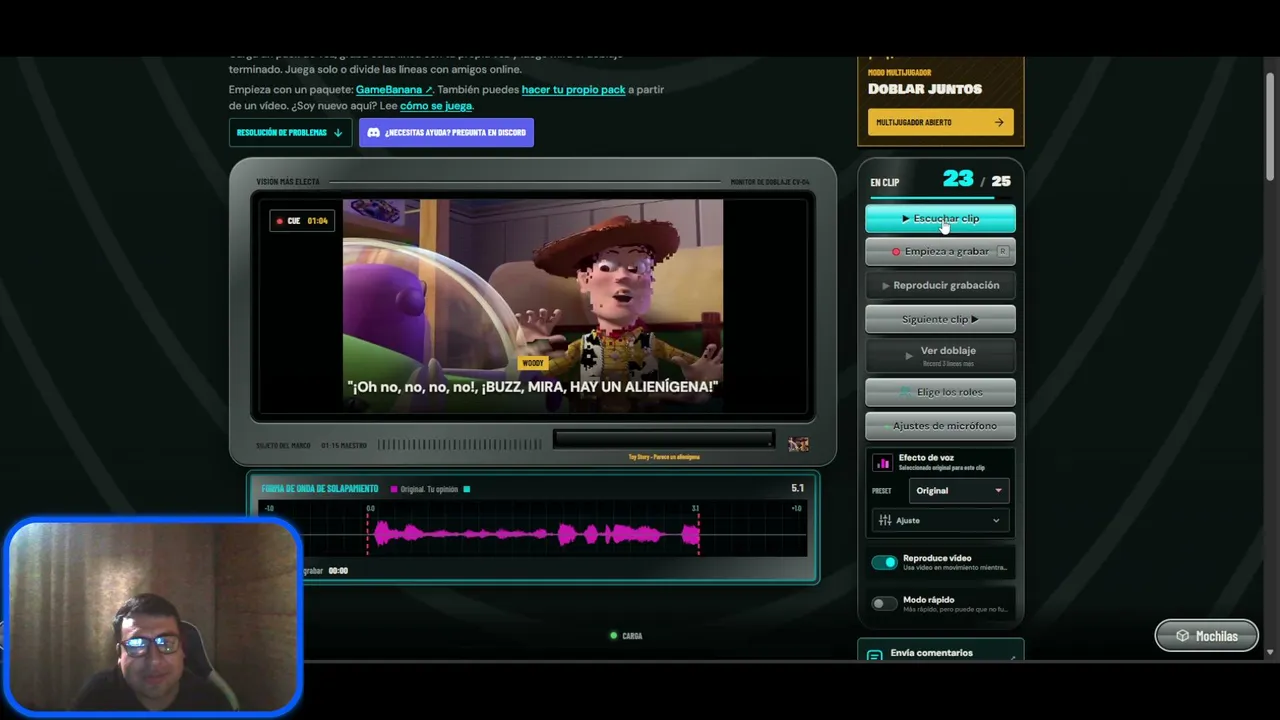Open the Original preset dropdown
Viewport: 1280px width, 720px height.
(x=958, y=490)
